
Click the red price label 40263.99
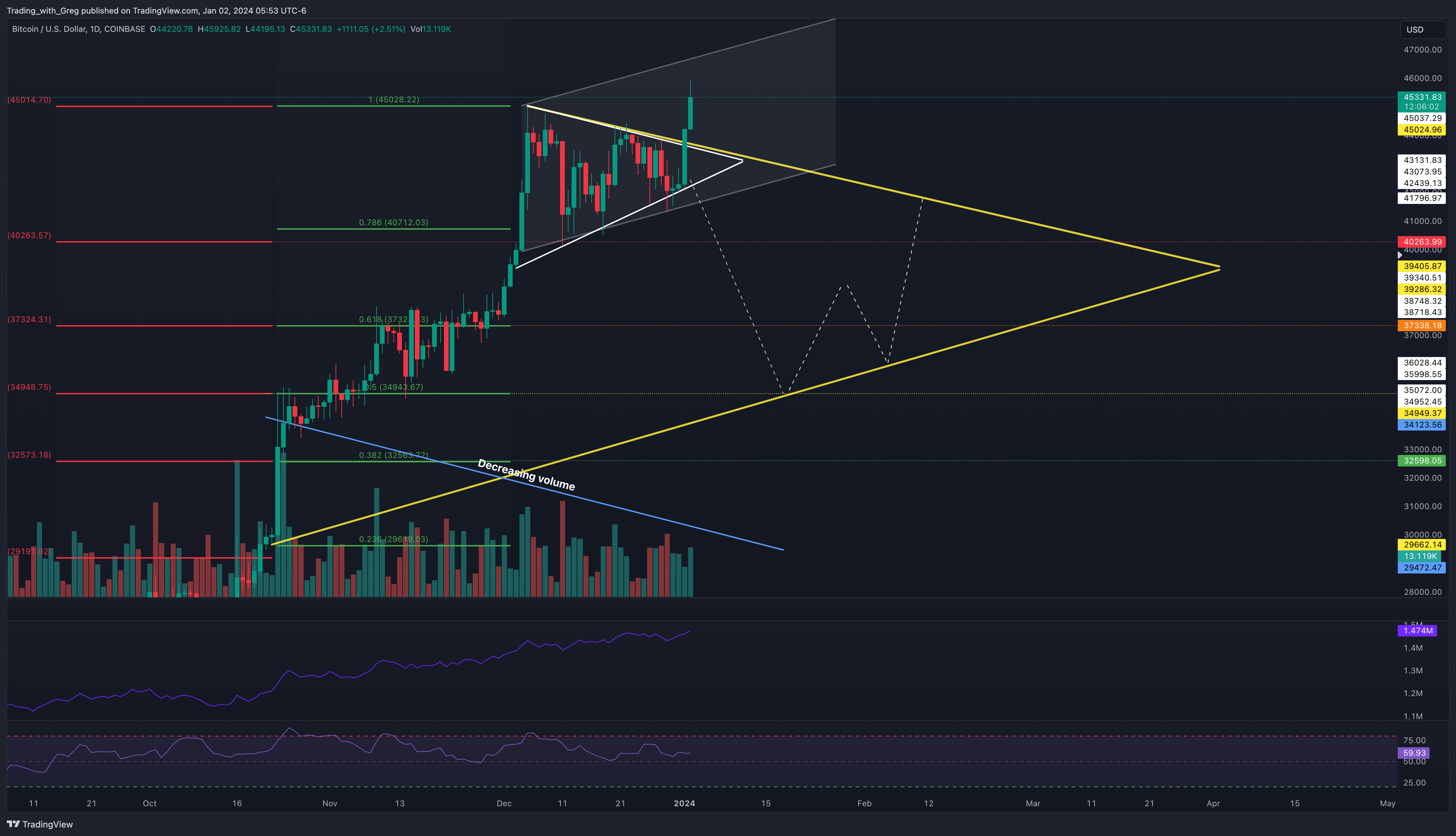point(1421,242)
